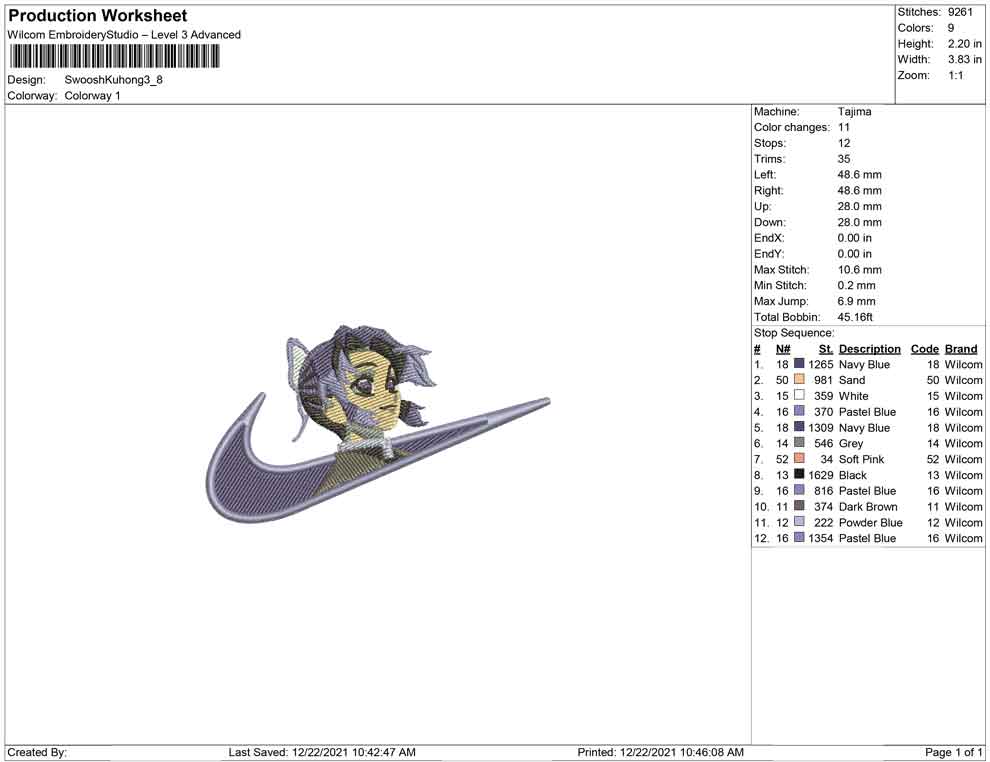
Task: Click the Width value '3.83 in'
Action: click(964, 59)
